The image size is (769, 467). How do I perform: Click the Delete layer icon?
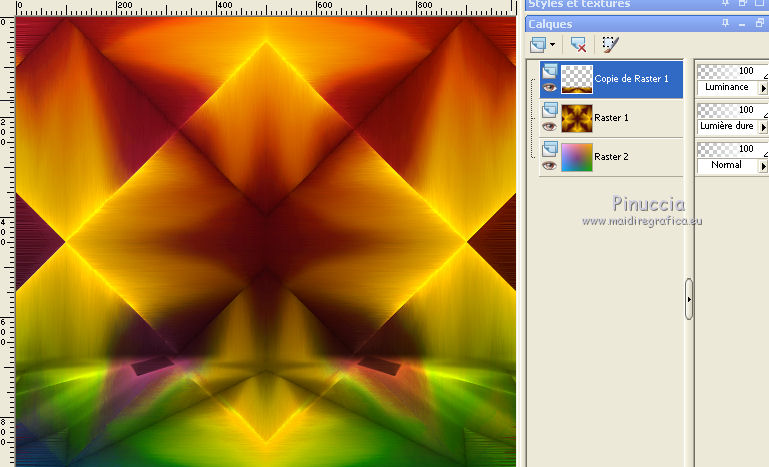tap(578, 45)
